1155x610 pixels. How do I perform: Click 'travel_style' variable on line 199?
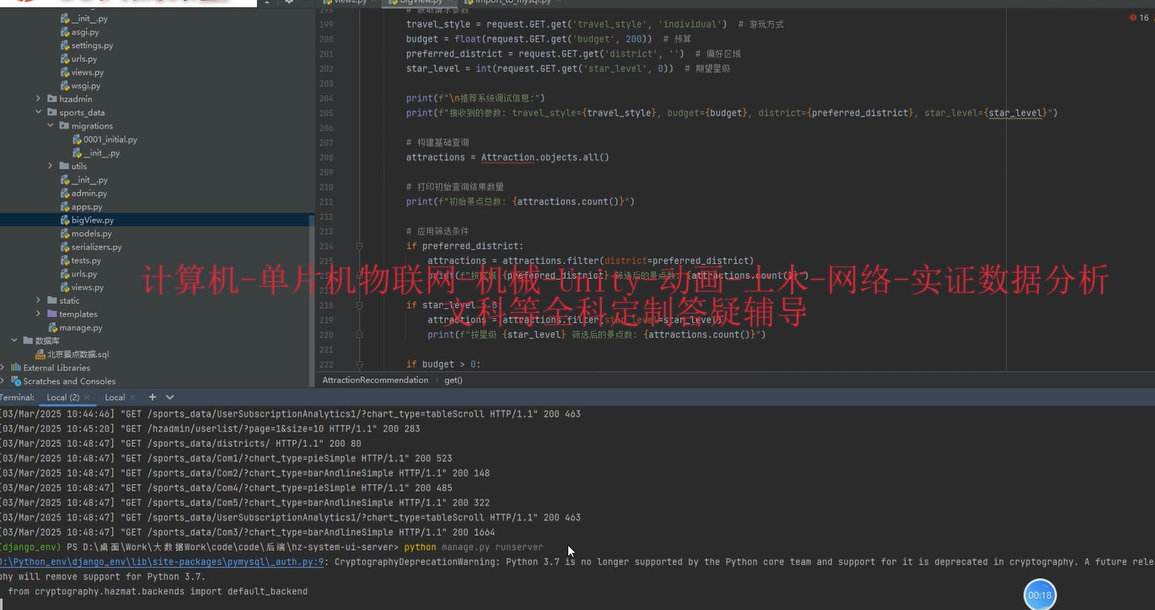point(438,24)
